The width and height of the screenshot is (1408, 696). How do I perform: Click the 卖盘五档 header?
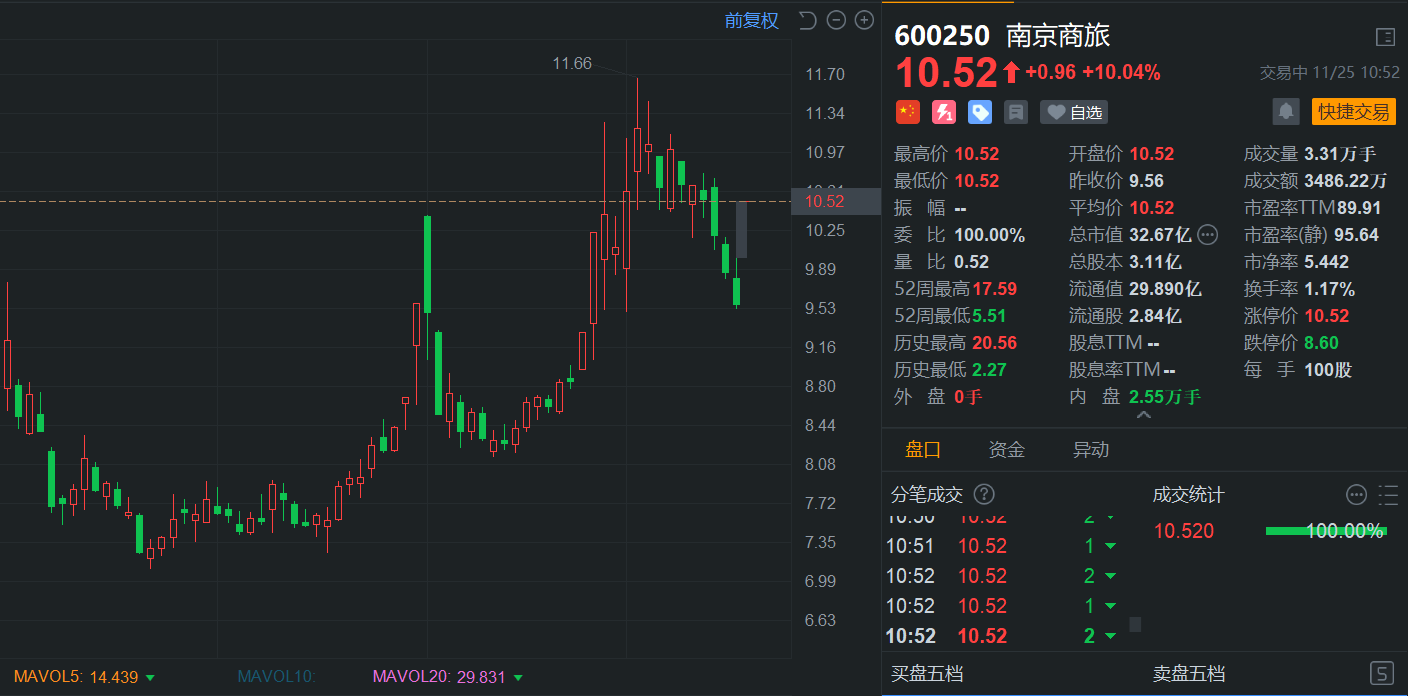(1189, 674)
